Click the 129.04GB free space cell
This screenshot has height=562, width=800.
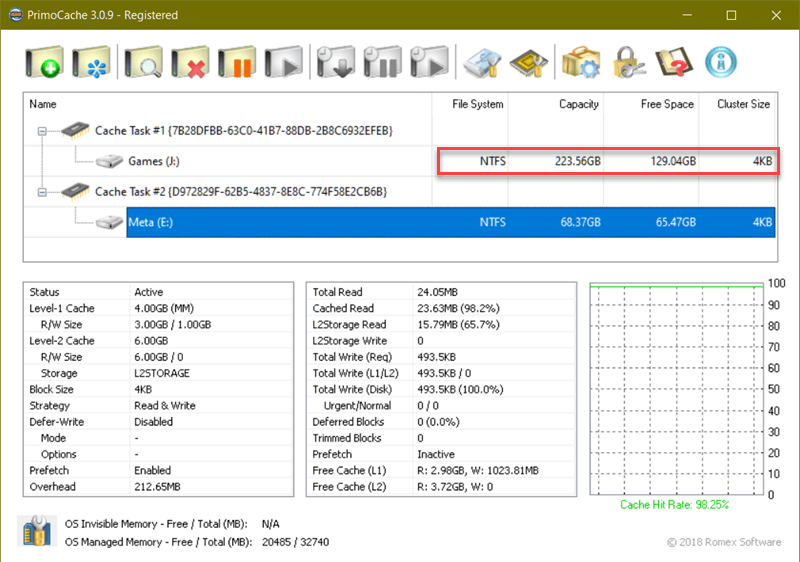673,161
